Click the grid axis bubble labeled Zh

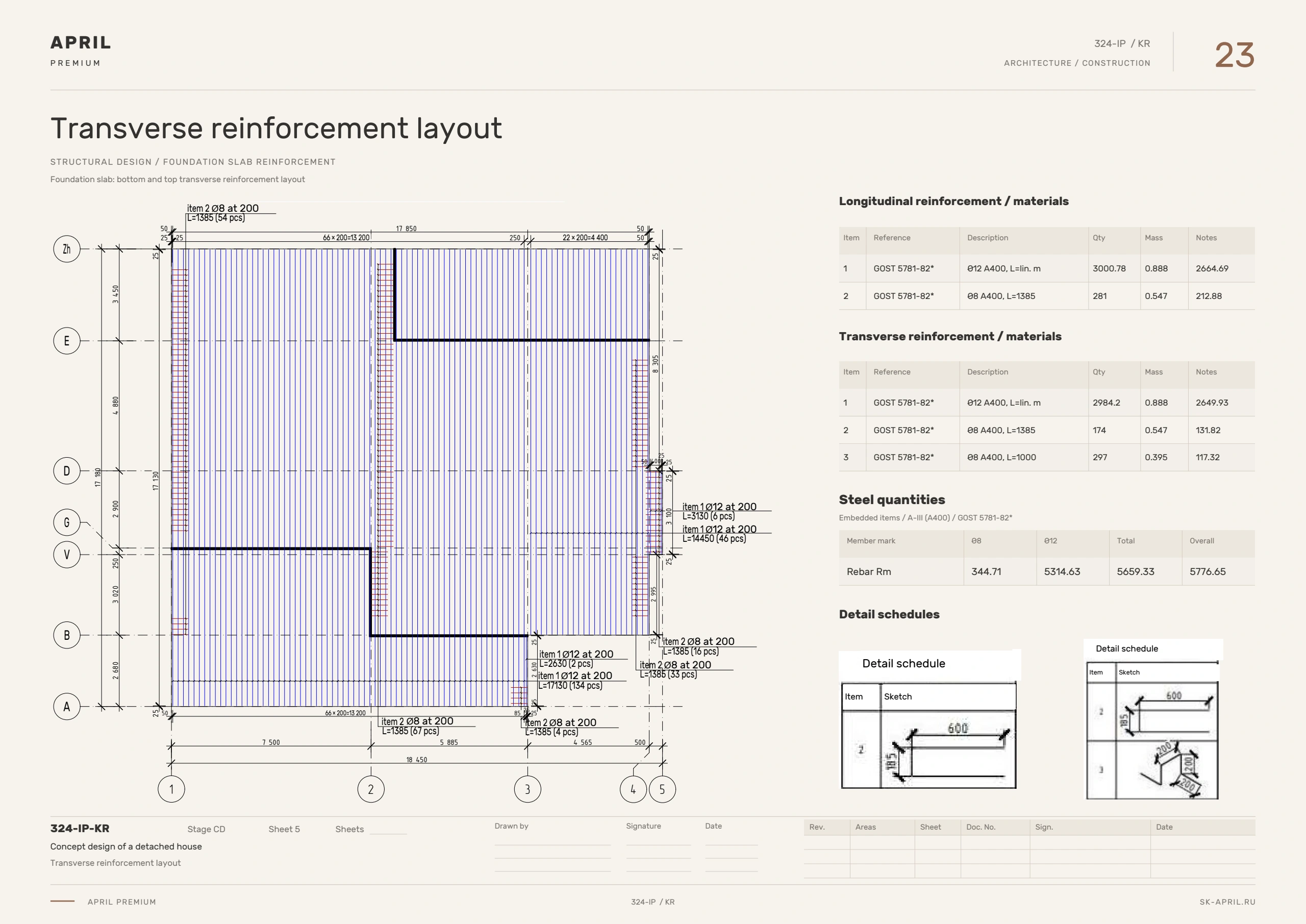tap(66, 248)
